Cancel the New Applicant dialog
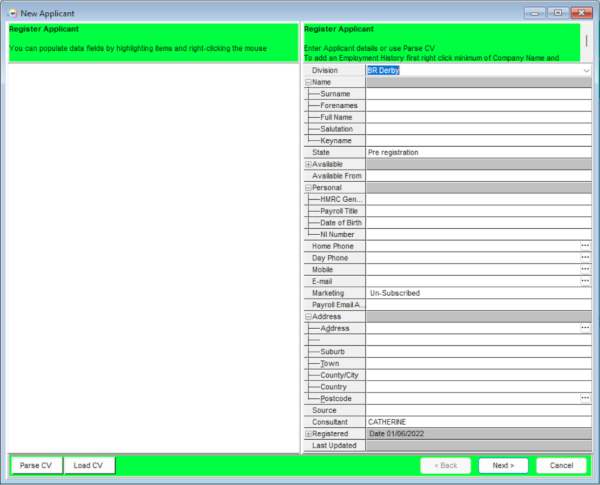600x485 pixels. click(x=561, y=465)
